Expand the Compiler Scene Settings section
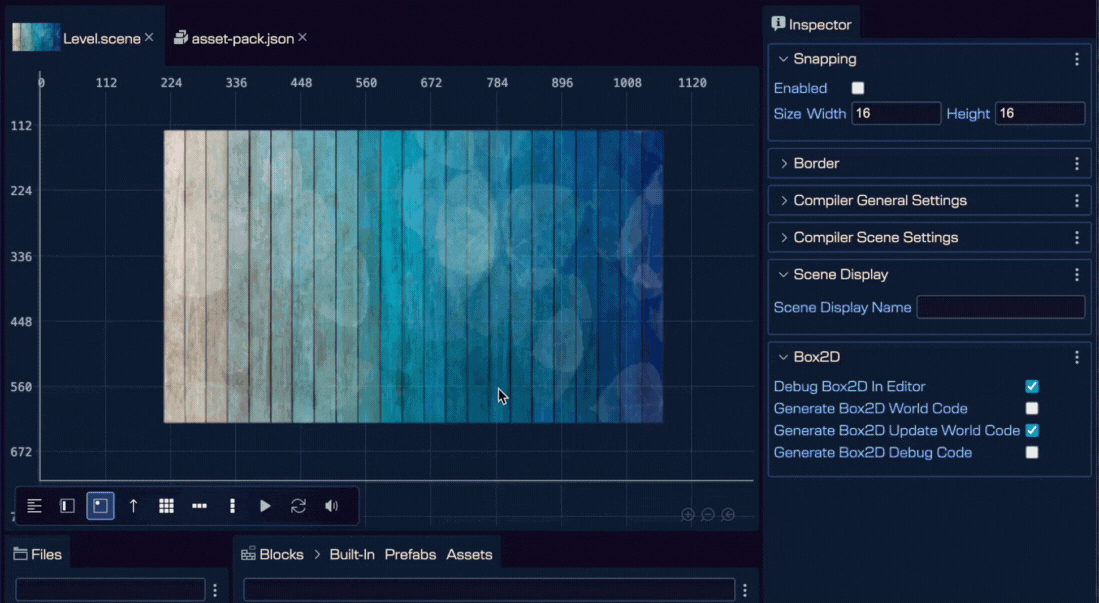 [x=784, y=238]
